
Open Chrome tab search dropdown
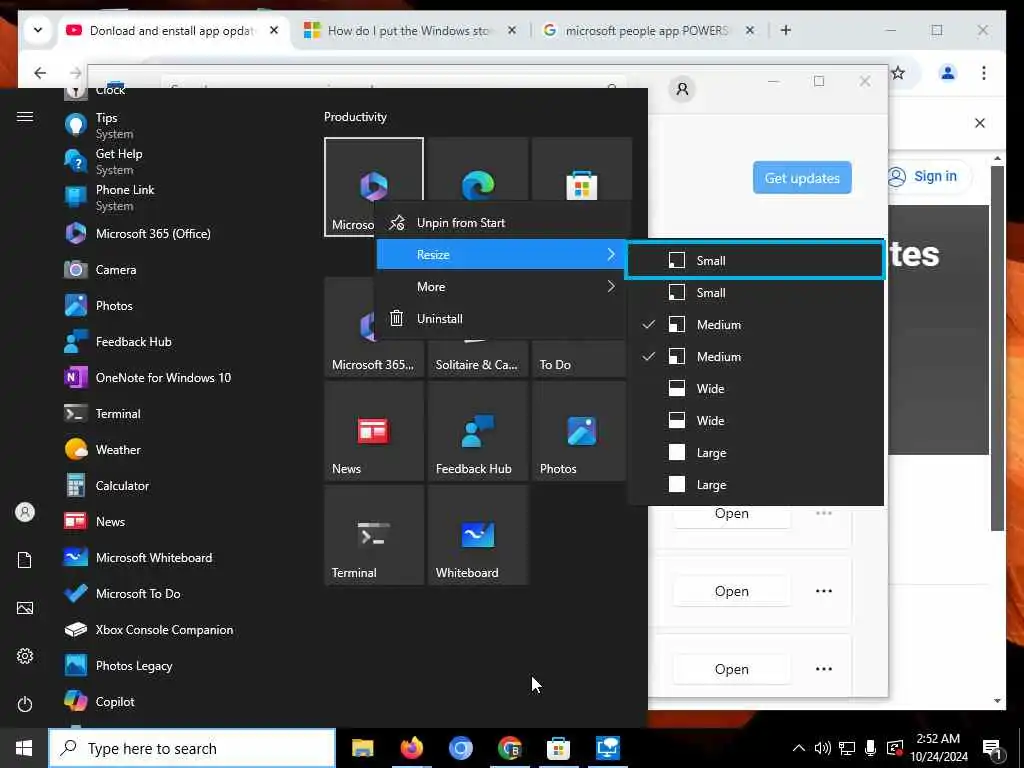point(38,30)
